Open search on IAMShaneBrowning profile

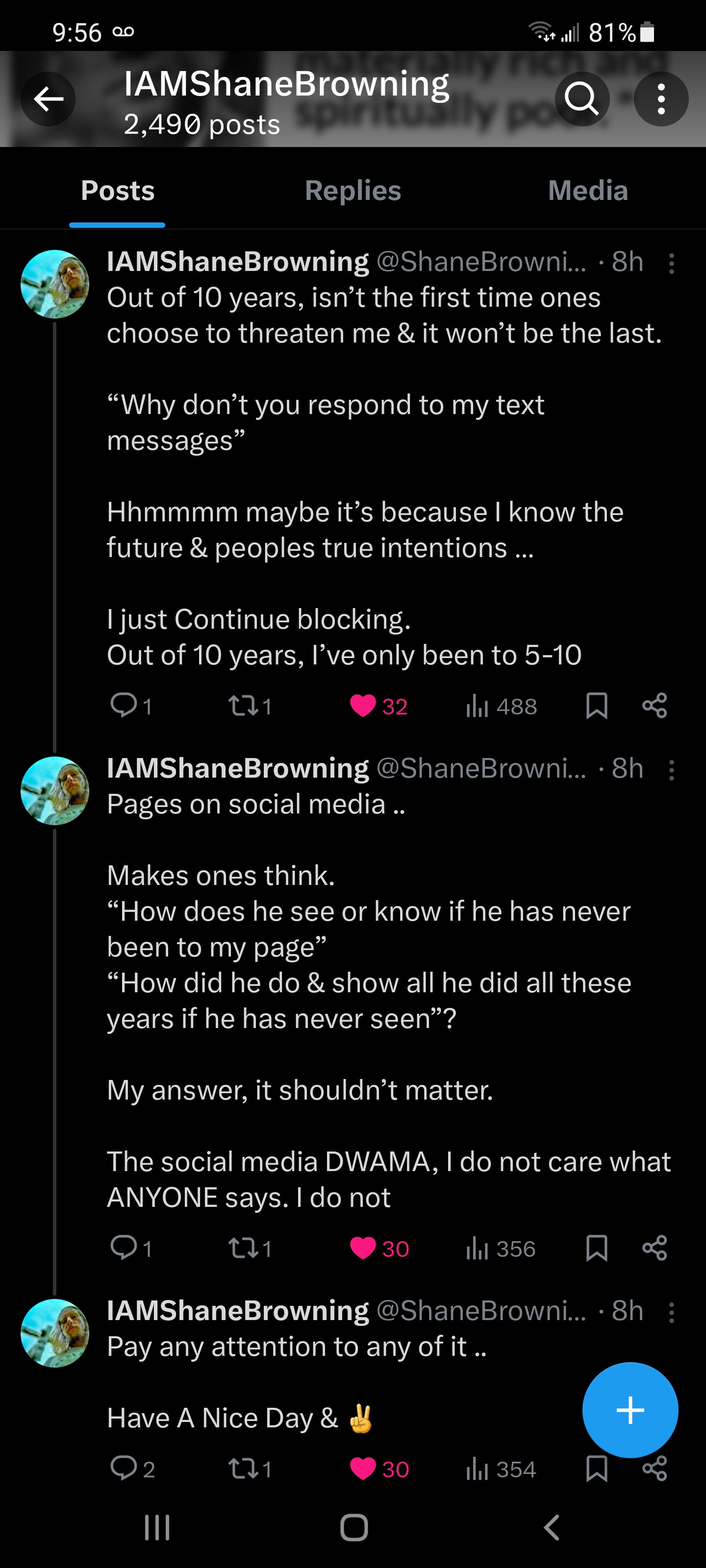coord(582,98)
